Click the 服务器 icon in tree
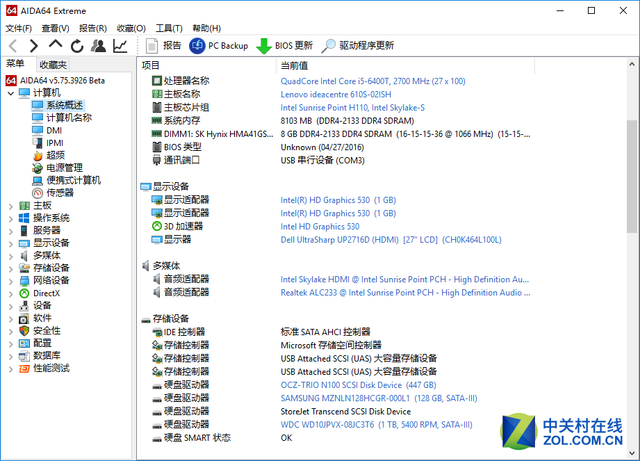The height and width of the screenshot is (461, 640). [x=24, y=231]
